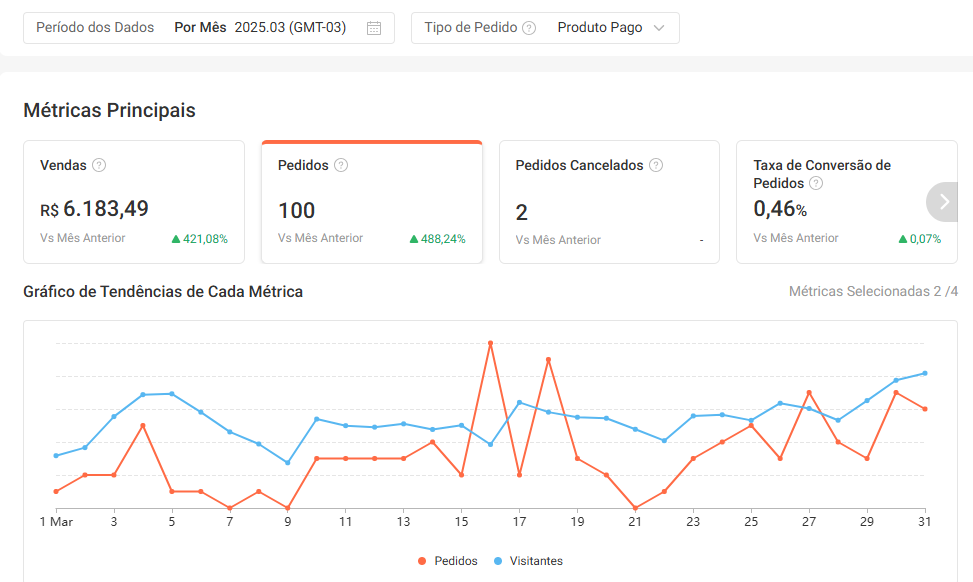Viewport: 973px width, 582px height.
Task: Click the Por Mês period label
Action: coord(200,28)
